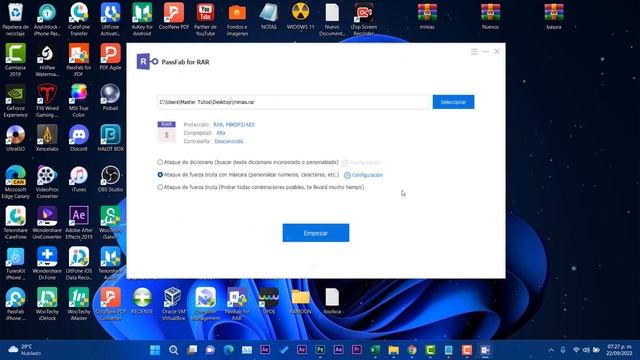Open Camtasia 2019 desktop shortcut
The image size is (640, 360).
tap(16, 60)
